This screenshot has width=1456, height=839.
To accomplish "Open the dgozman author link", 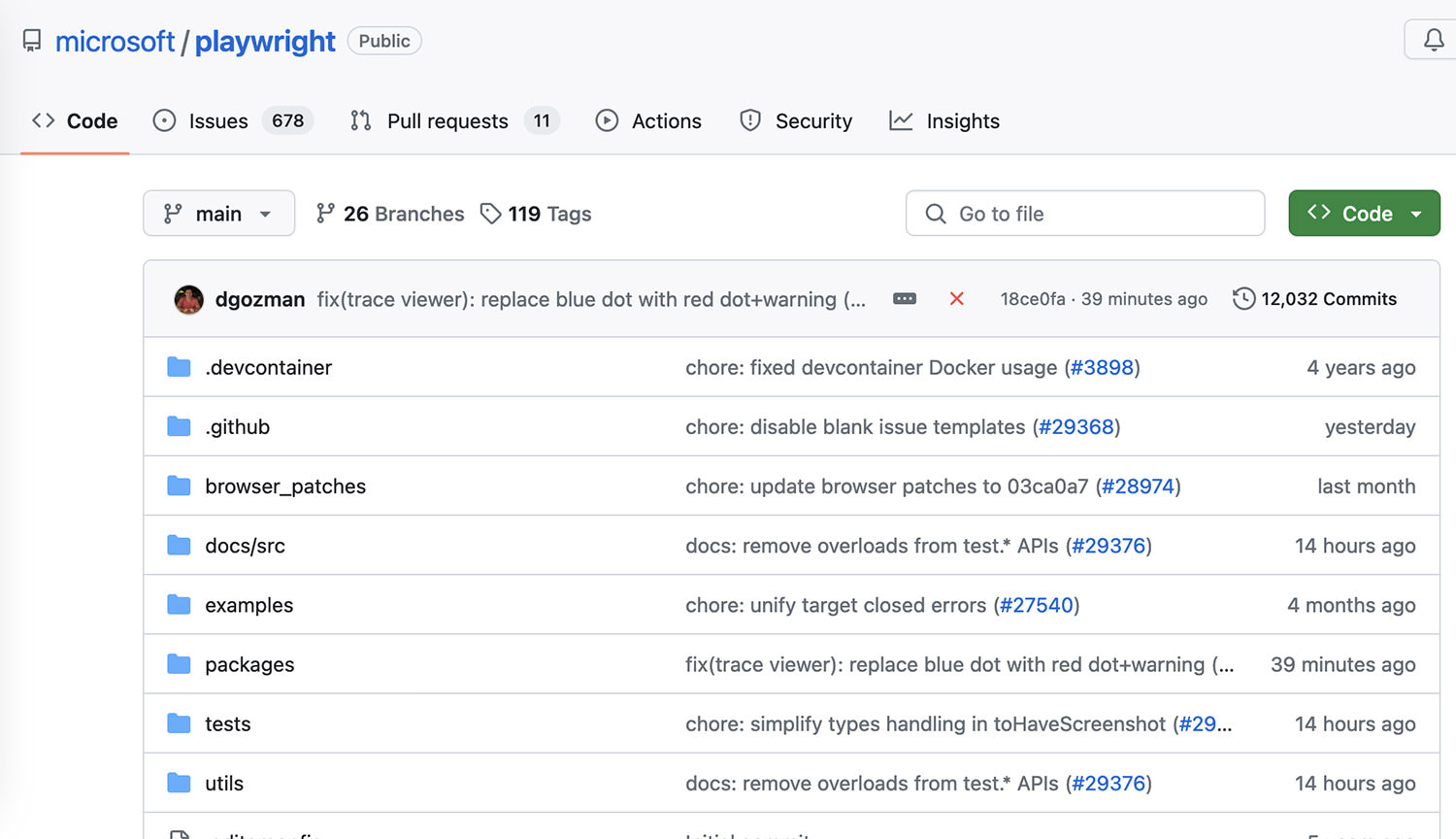I will click(260, 299).
